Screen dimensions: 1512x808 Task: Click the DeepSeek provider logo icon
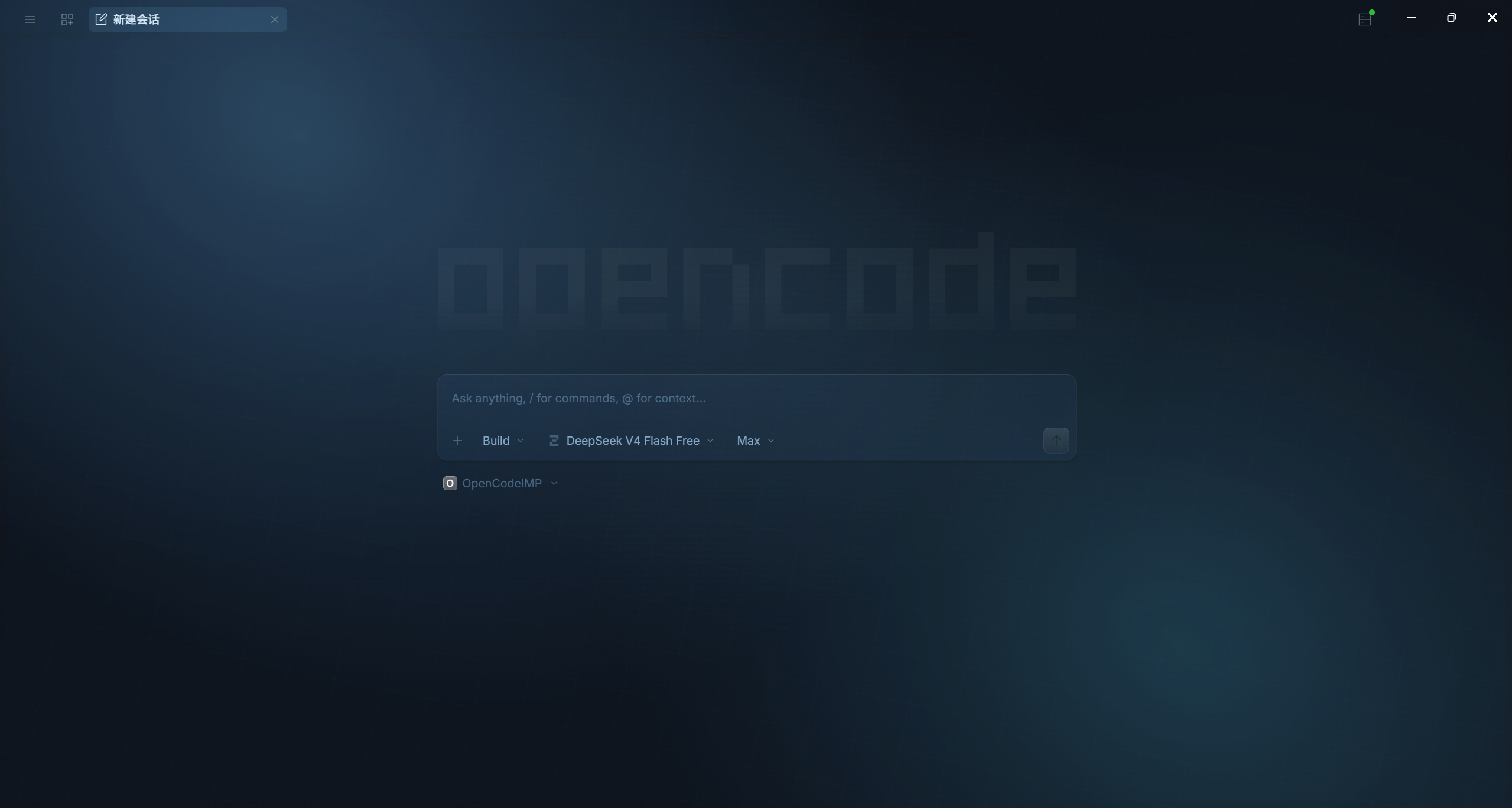coord(554,441)
